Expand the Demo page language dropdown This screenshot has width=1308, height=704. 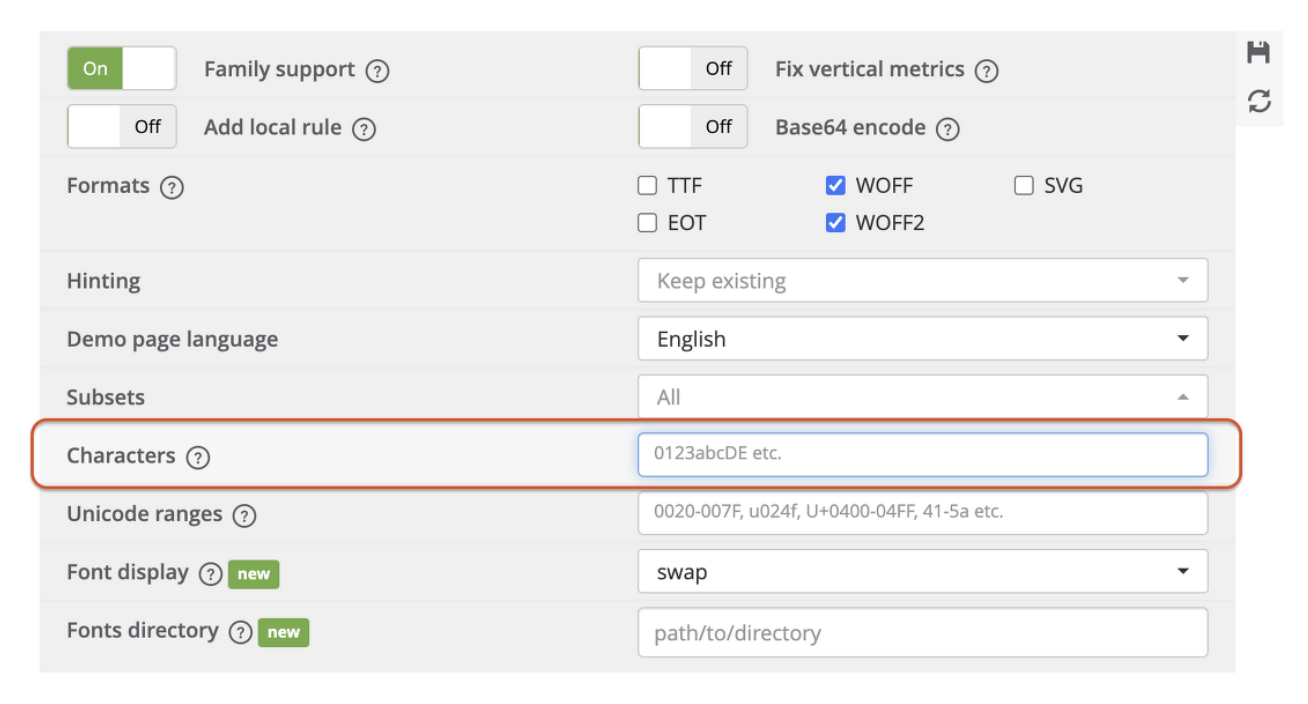click(x=922, y=339)
